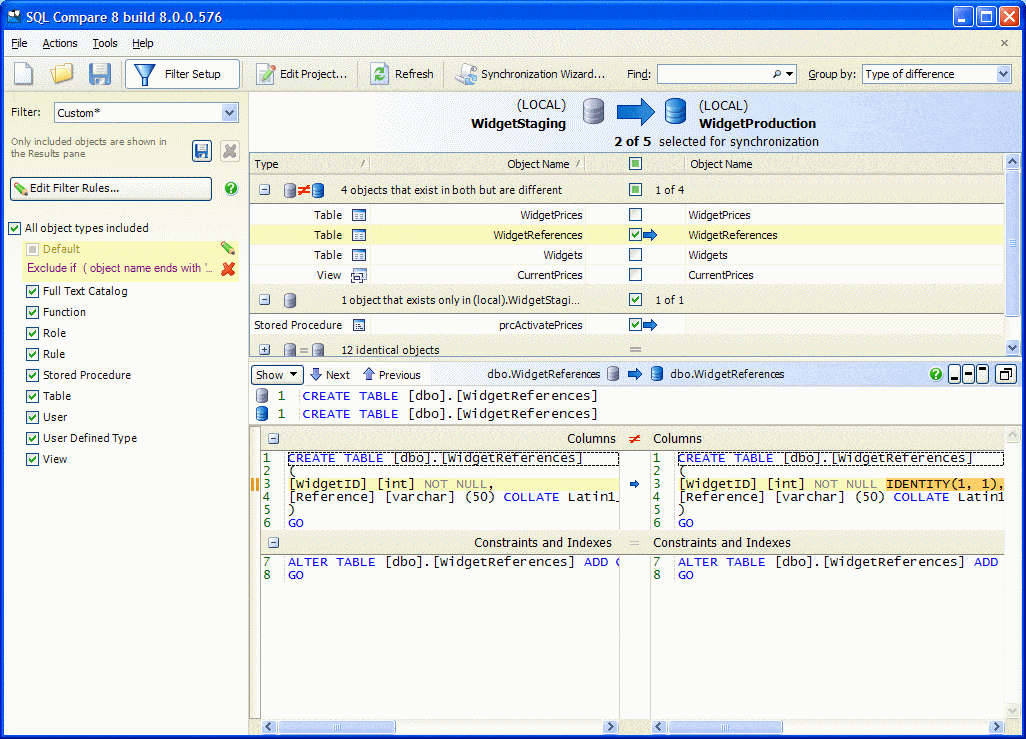1026x739 pixels.
Task: Open the Group by Type of difference dropdown
Action: pyautogui.click(x=1003, y=74)
